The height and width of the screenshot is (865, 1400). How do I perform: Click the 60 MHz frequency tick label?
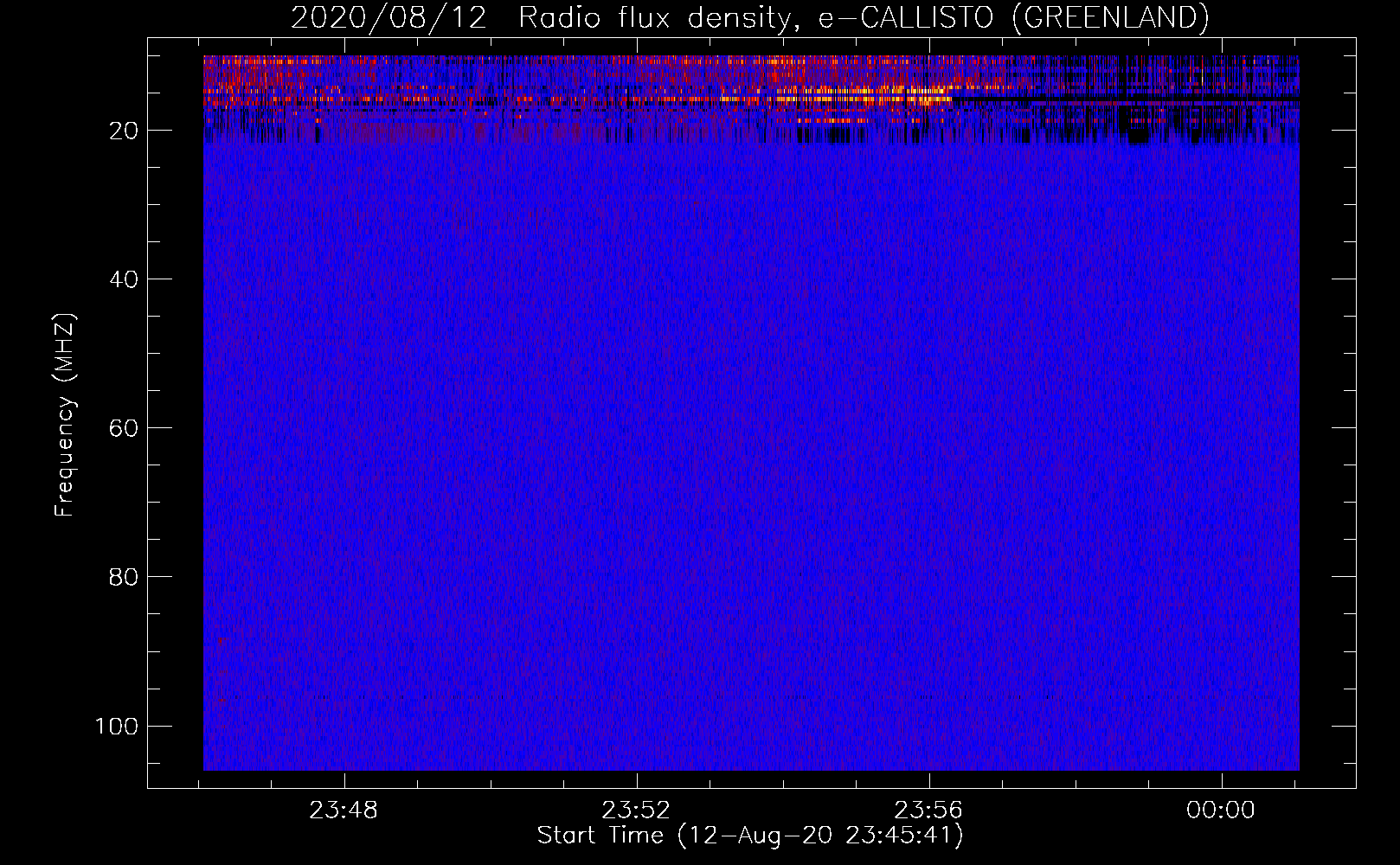tap(123, 428)
